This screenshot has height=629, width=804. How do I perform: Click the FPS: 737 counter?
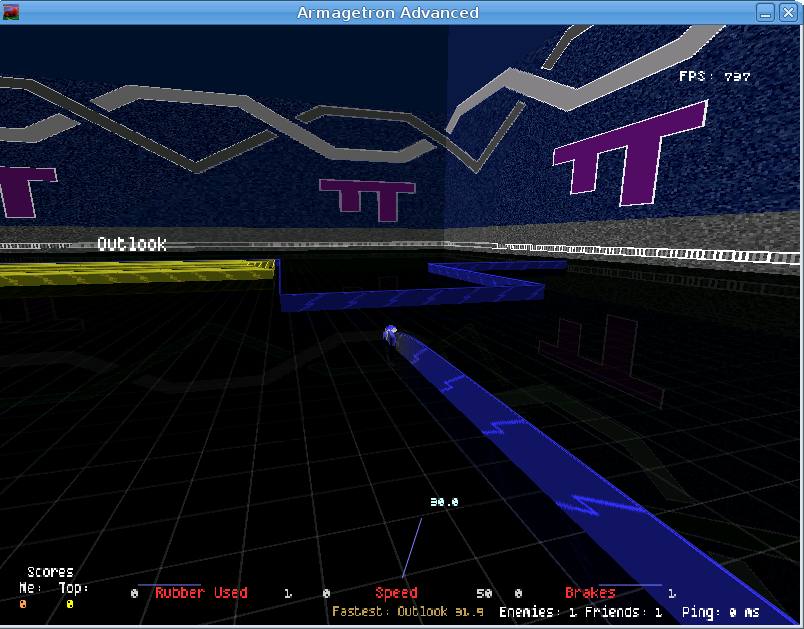tap(715, 76)
